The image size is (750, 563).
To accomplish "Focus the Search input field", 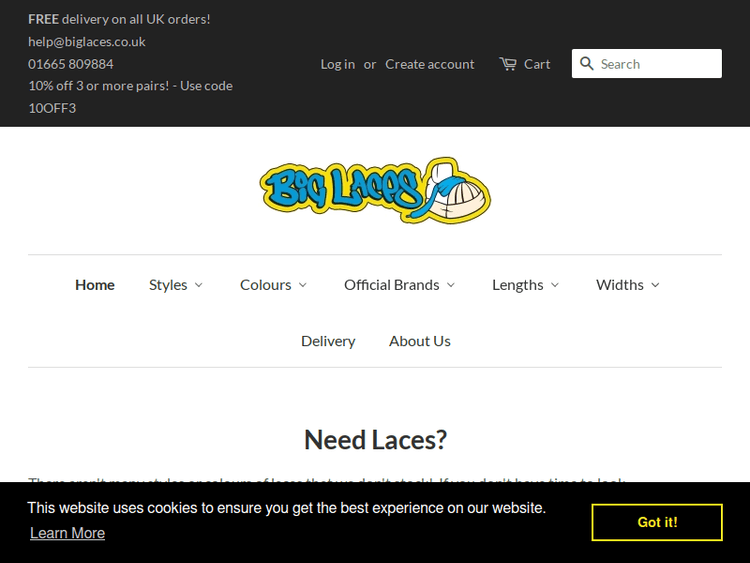I will tap(658, 64).
